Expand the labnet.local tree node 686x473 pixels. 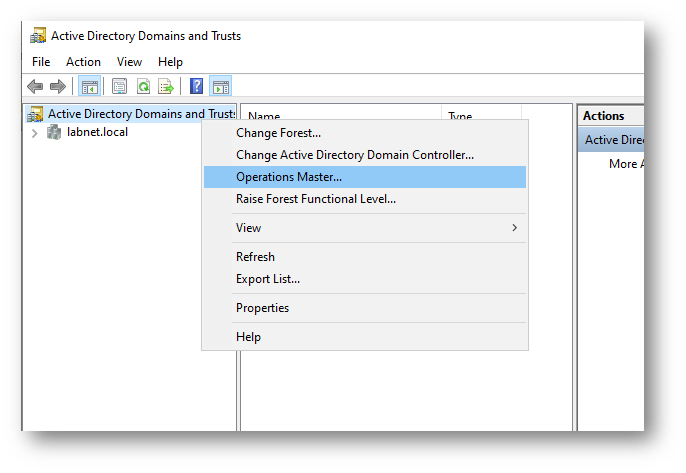[35, 133]
